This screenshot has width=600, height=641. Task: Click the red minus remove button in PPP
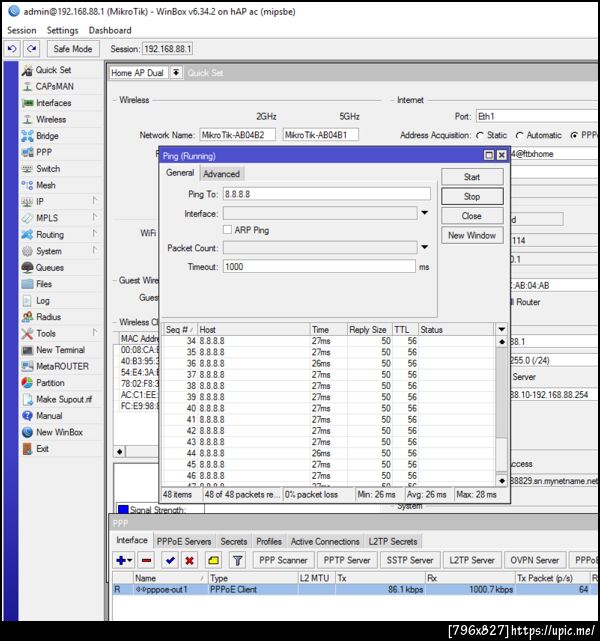tap(147, 560)
